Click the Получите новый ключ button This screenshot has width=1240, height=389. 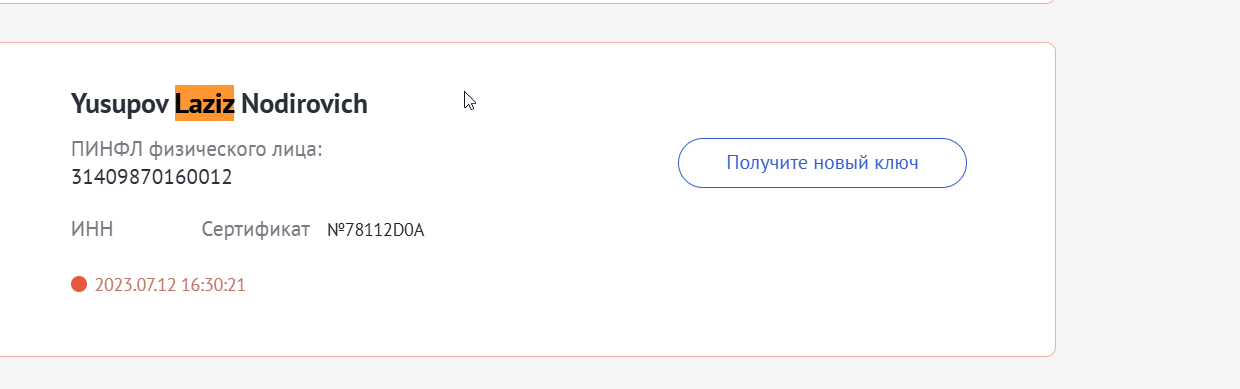tap(822, 163)
